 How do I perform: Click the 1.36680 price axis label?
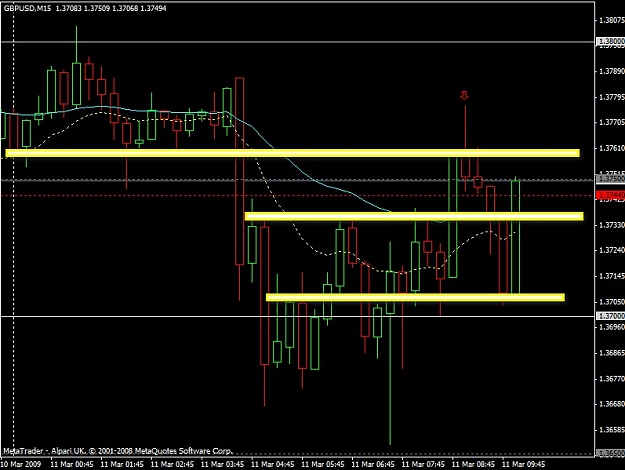tap(612, 404)
